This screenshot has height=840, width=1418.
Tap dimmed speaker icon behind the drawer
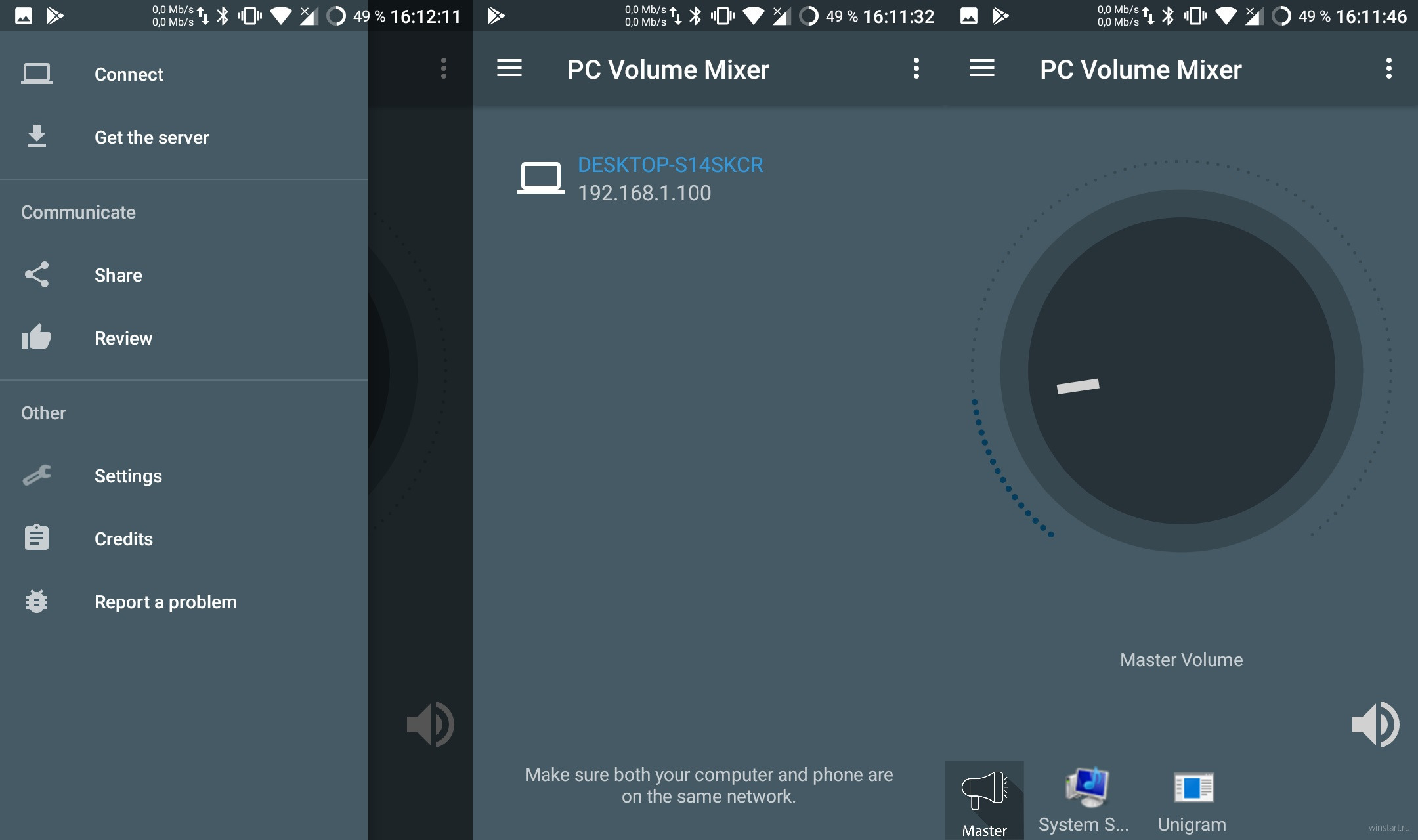pyautogui.click(x=431, y=724)
